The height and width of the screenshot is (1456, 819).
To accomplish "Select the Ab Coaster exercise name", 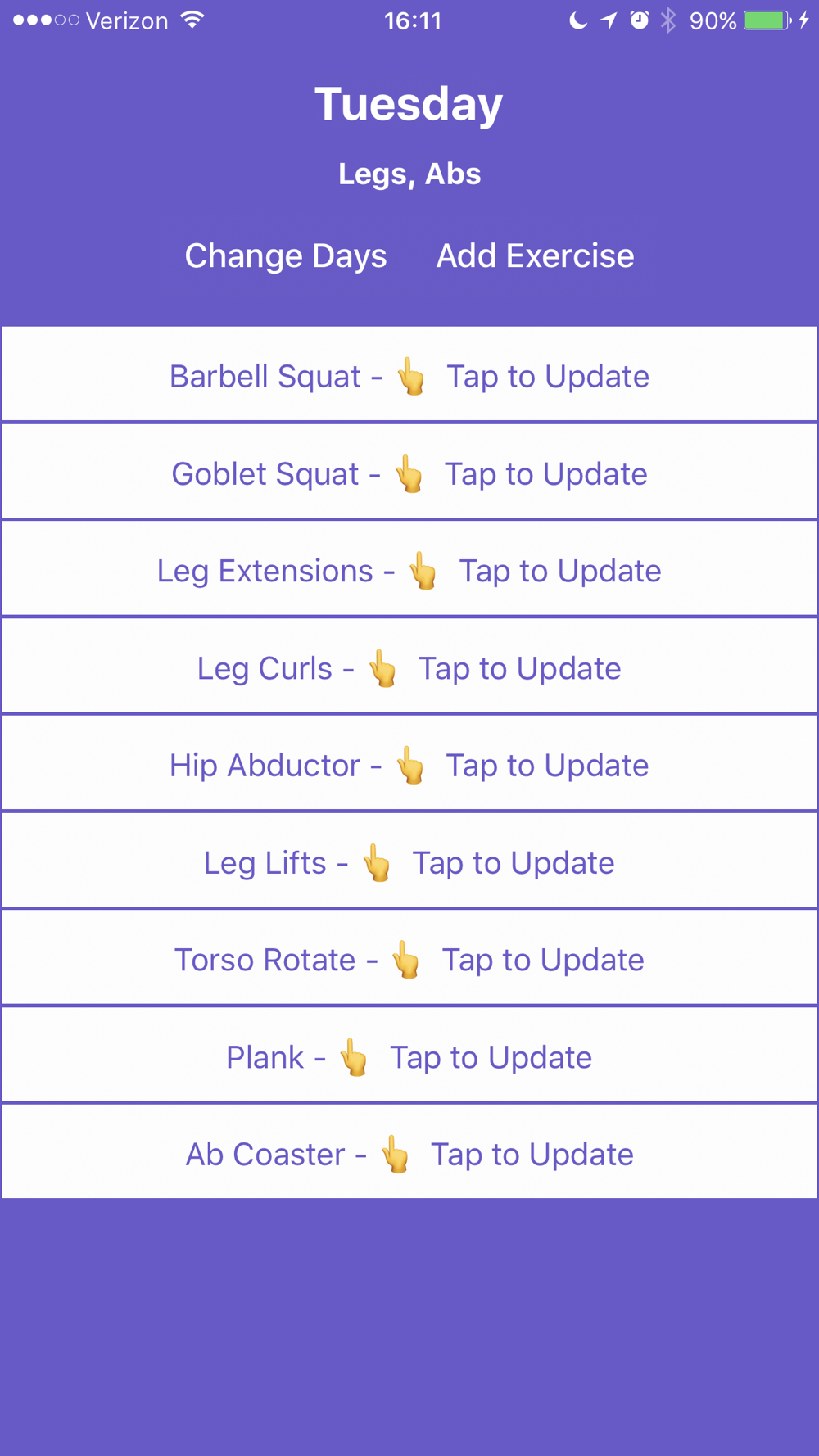I will 265,1155.
